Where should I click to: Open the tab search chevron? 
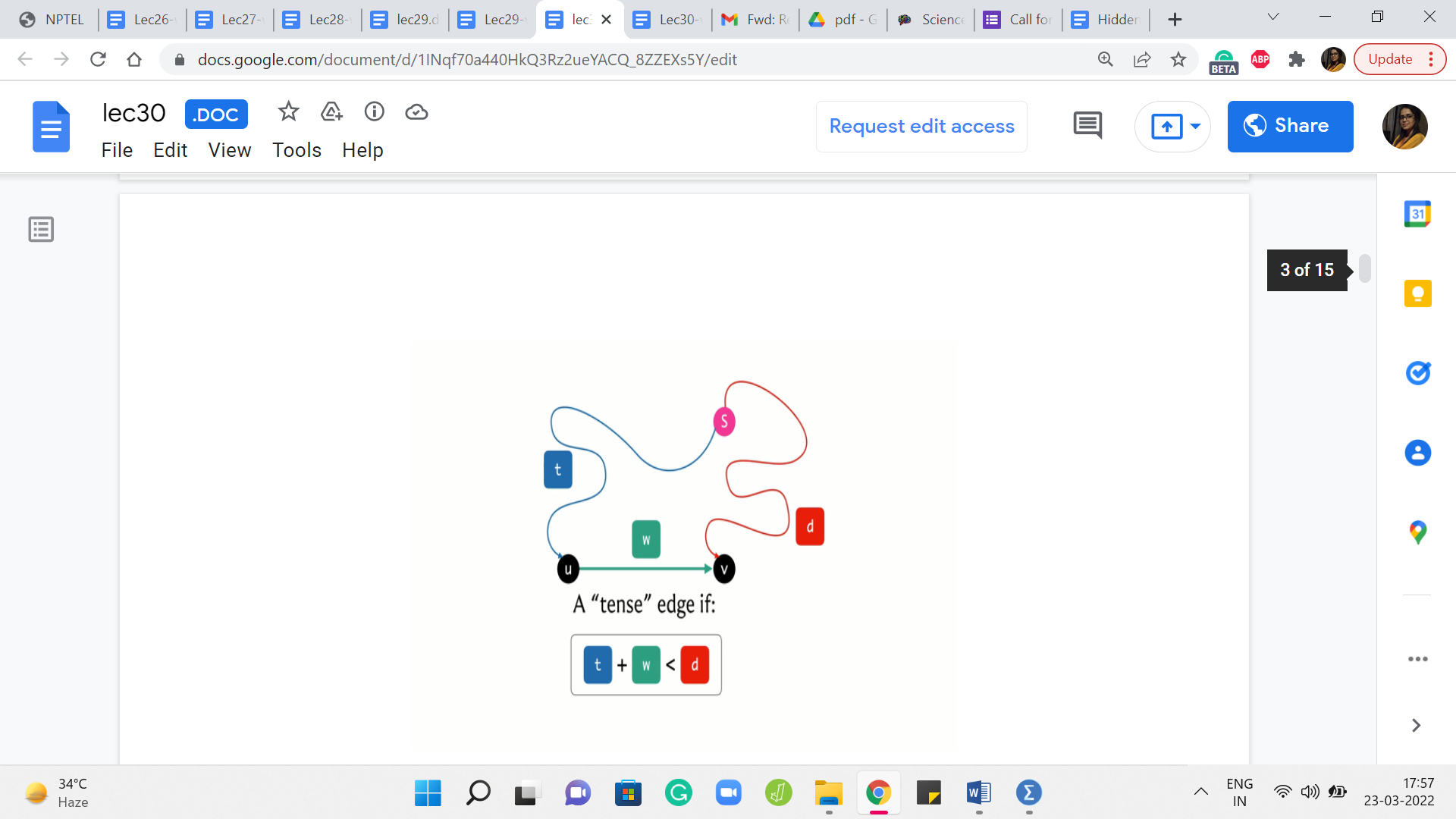(x=1273, y=17)
